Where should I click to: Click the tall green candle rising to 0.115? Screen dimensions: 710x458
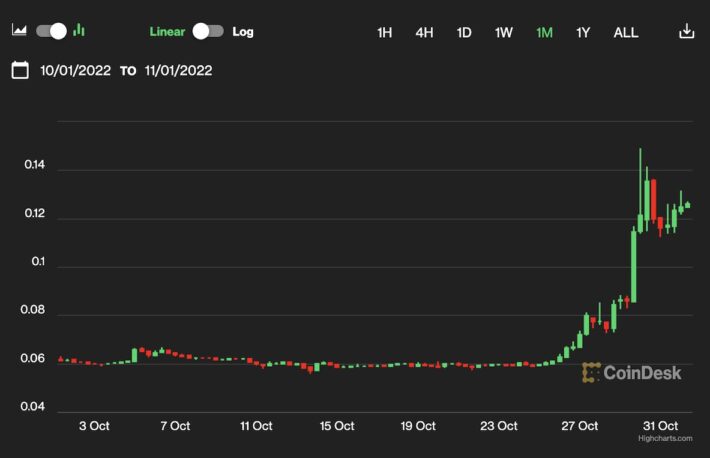pos(633,266)
